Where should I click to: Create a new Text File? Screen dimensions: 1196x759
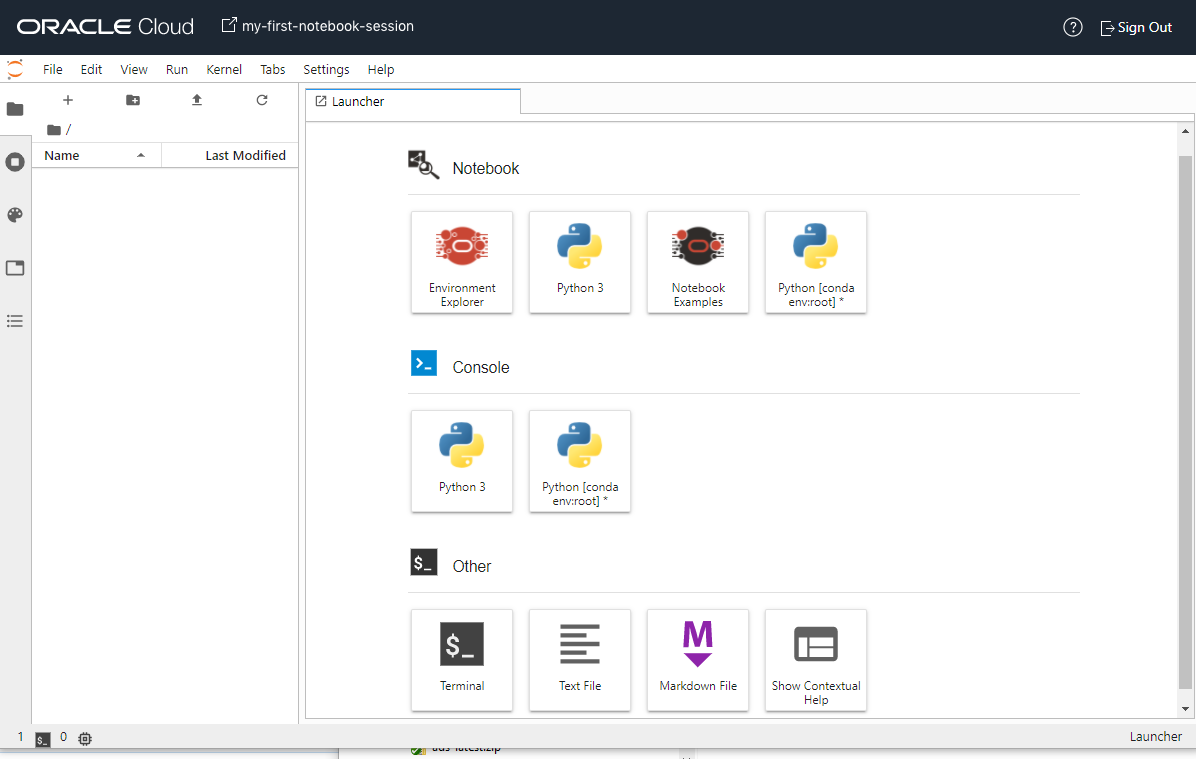580,661
